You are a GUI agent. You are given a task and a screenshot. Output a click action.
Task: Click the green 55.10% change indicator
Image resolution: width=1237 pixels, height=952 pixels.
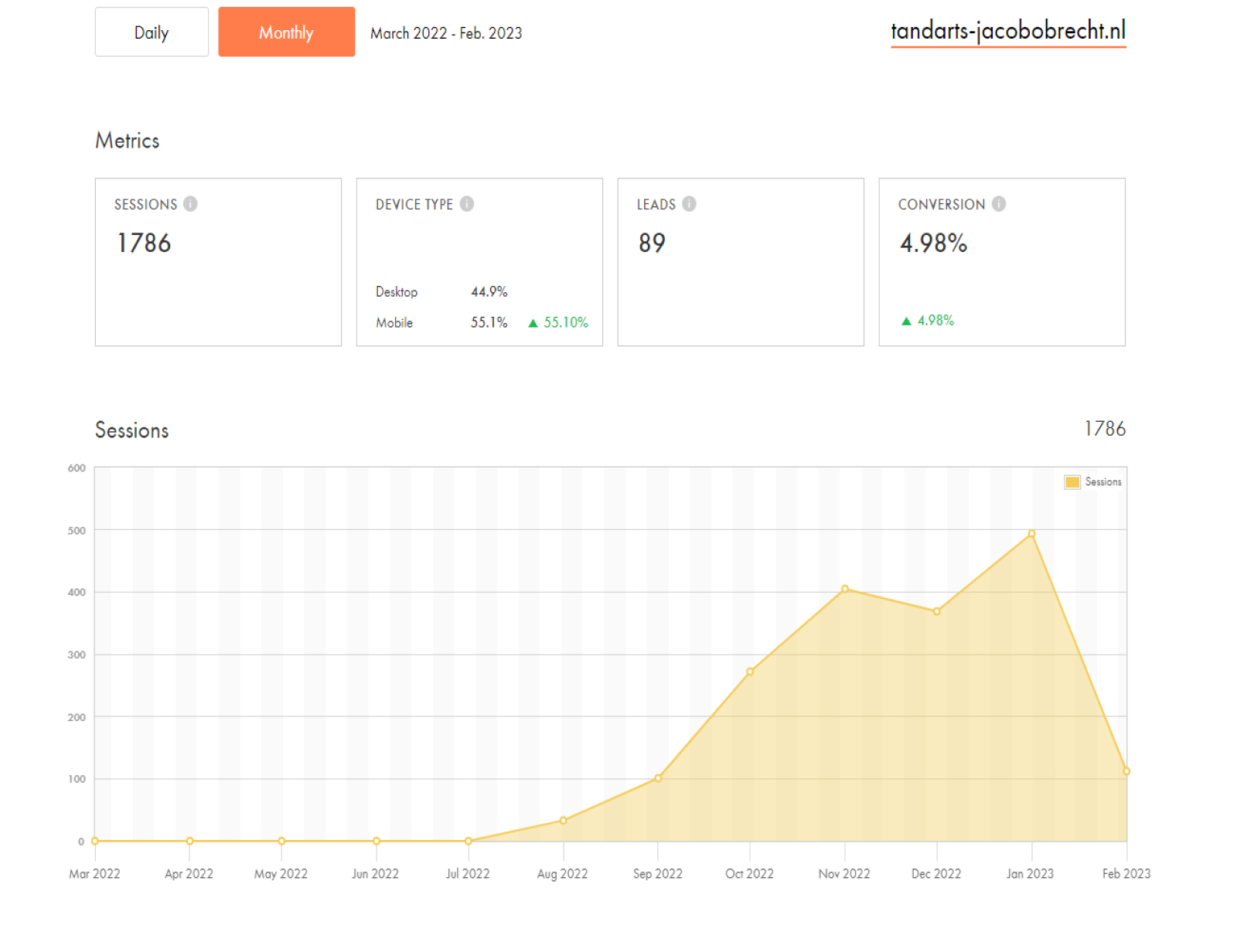557,322
